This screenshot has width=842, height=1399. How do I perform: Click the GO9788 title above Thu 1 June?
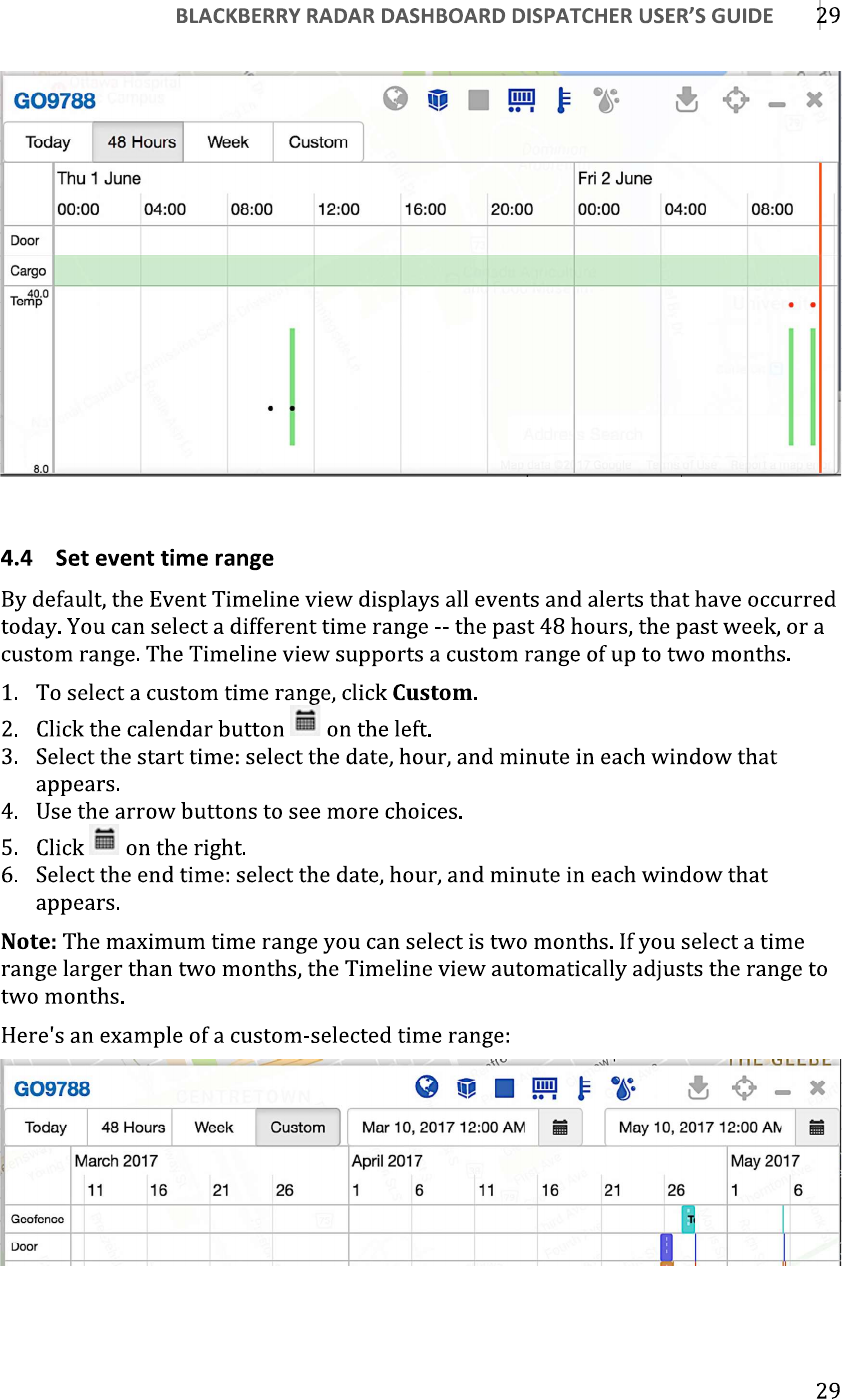(55, 101)
